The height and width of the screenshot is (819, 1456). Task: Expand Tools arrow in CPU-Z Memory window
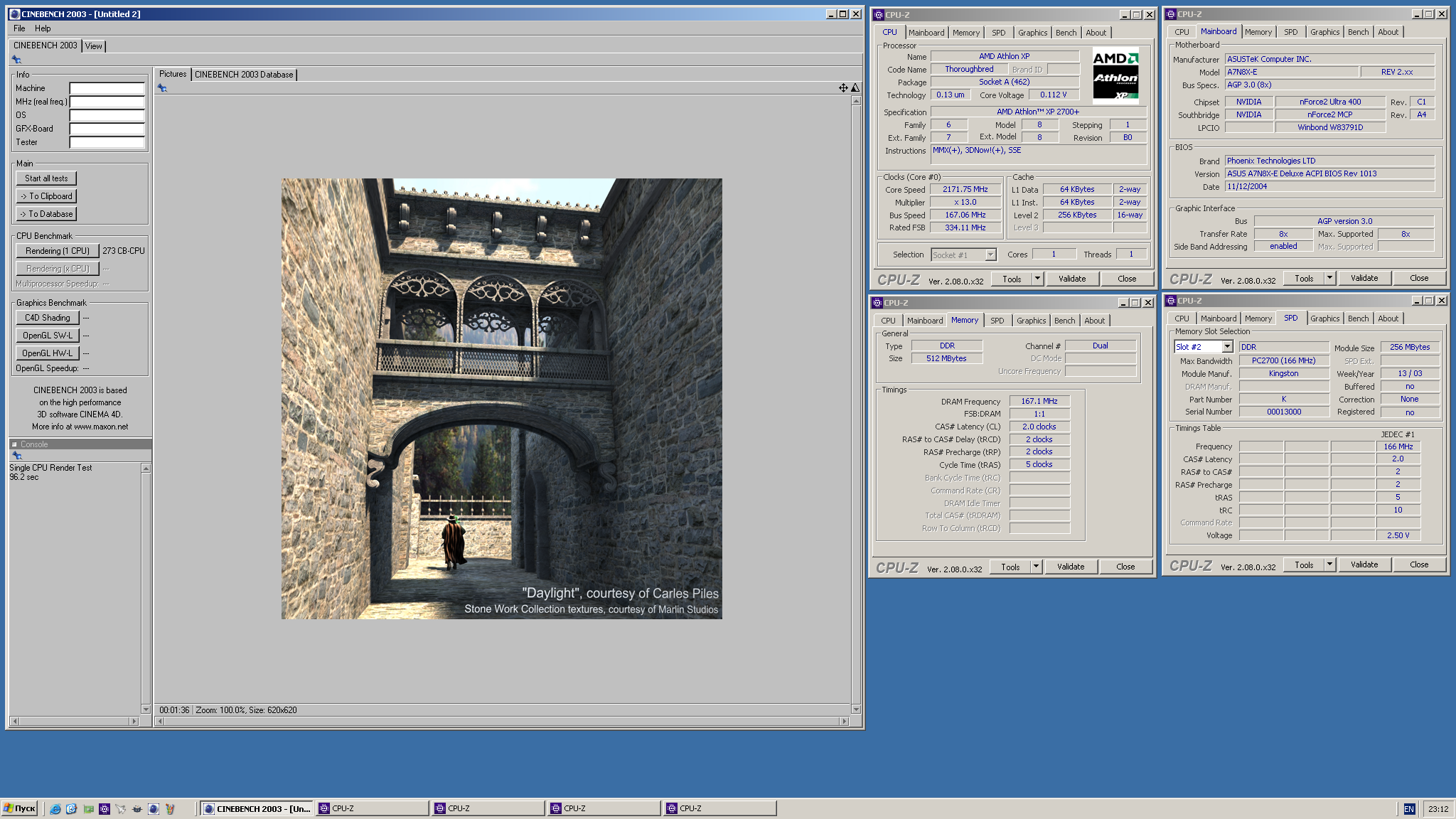[1036, 567]
